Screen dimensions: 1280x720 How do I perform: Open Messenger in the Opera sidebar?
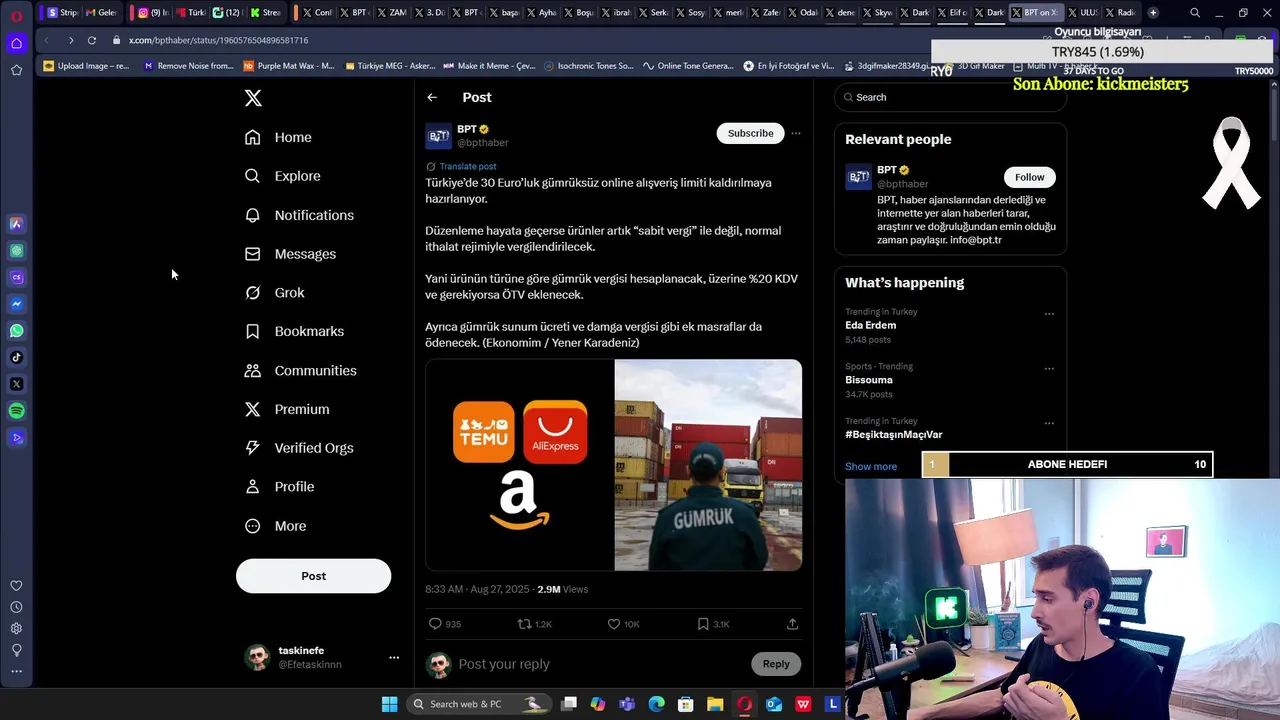pos(16,304)
